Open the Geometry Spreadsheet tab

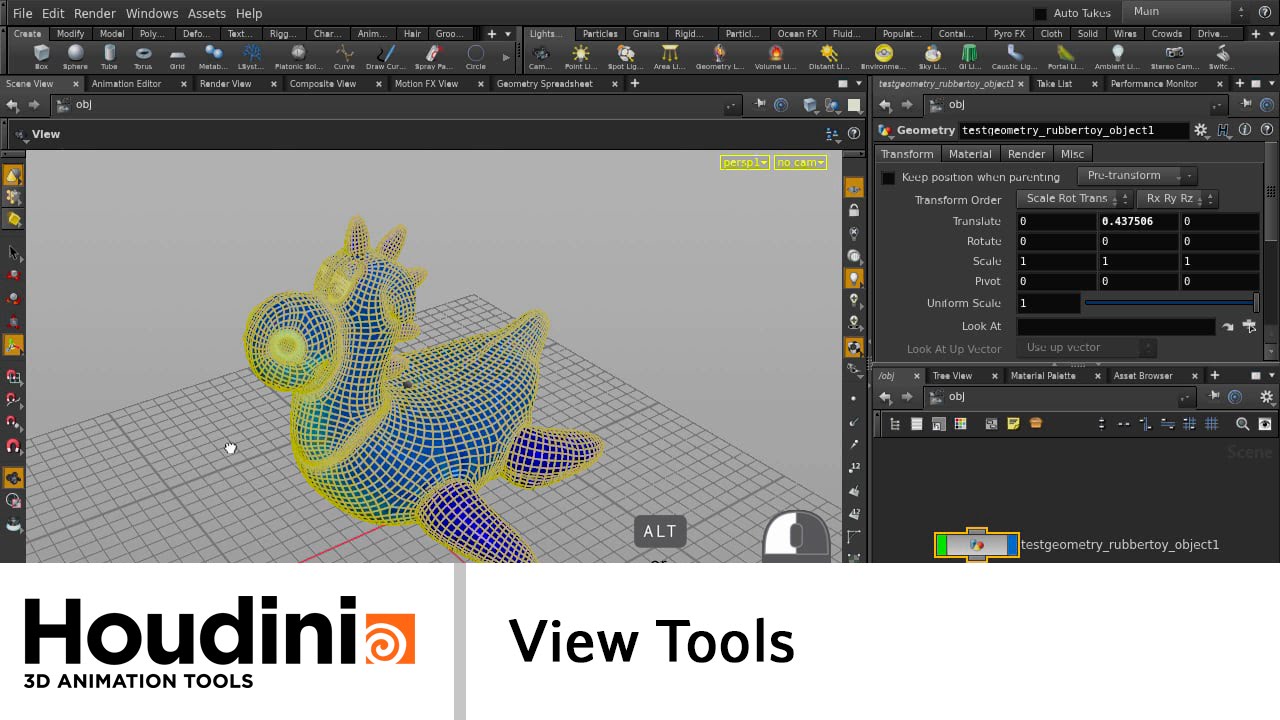point(545,84)
